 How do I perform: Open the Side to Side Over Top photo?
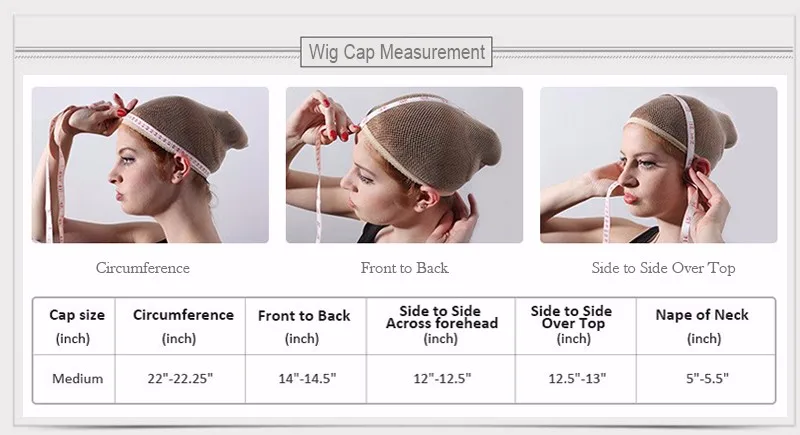[x=659, y=165]
